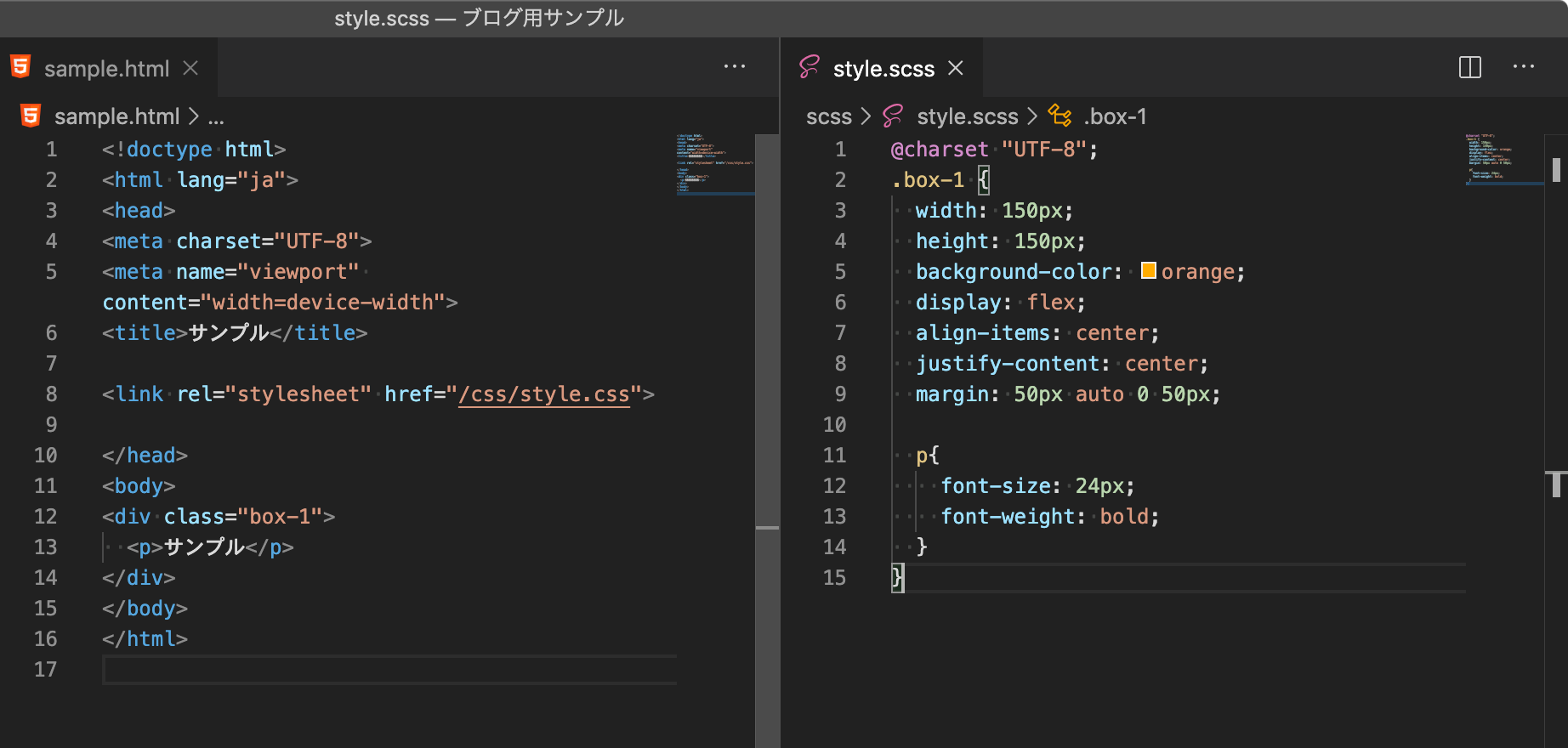
Task: Click 'align-items: center;' declaration
Action: [1037, 333]
